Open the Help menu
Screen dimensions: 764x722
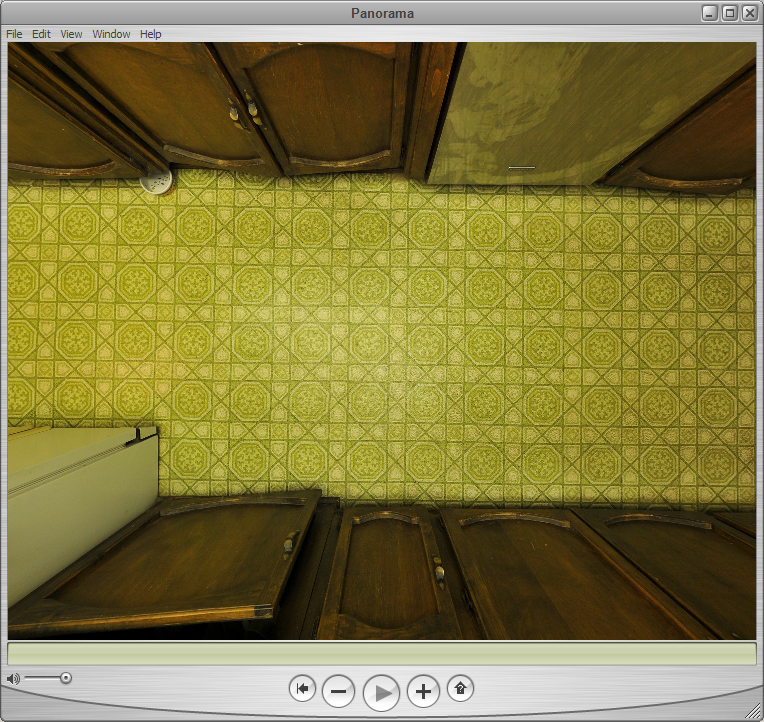pyautogui.click(x=151, y=34)
